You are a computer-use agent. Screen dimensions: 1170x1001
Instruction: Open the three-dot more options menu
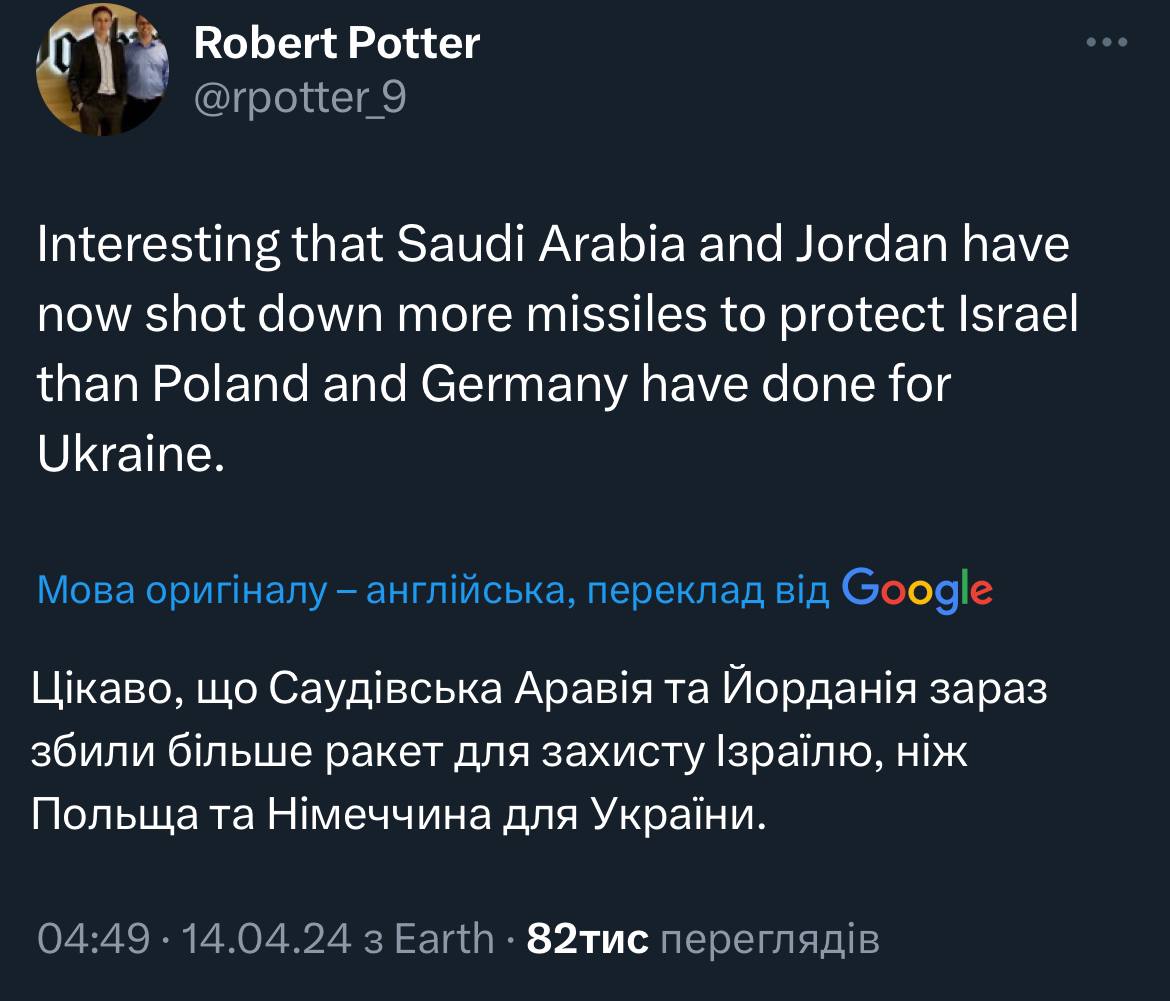[1107, 43]
